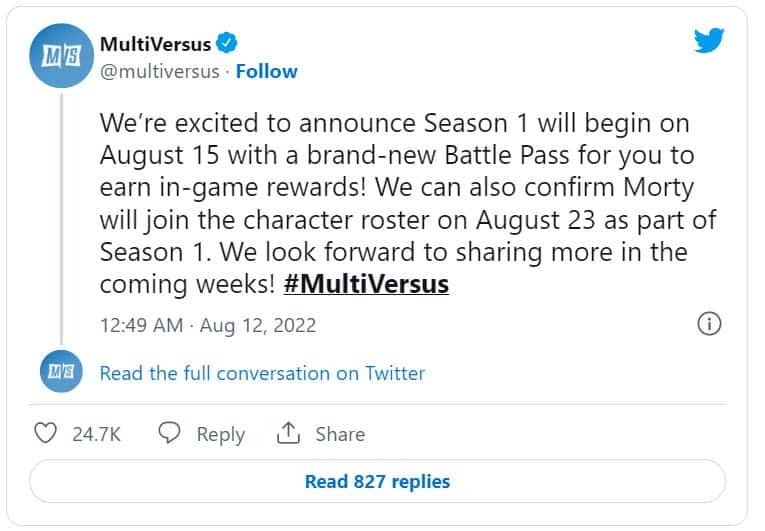Screen dimensions: 765x531
Task: Click small MultiVersus avatar beside conversation link
Action: coord(61,371)
